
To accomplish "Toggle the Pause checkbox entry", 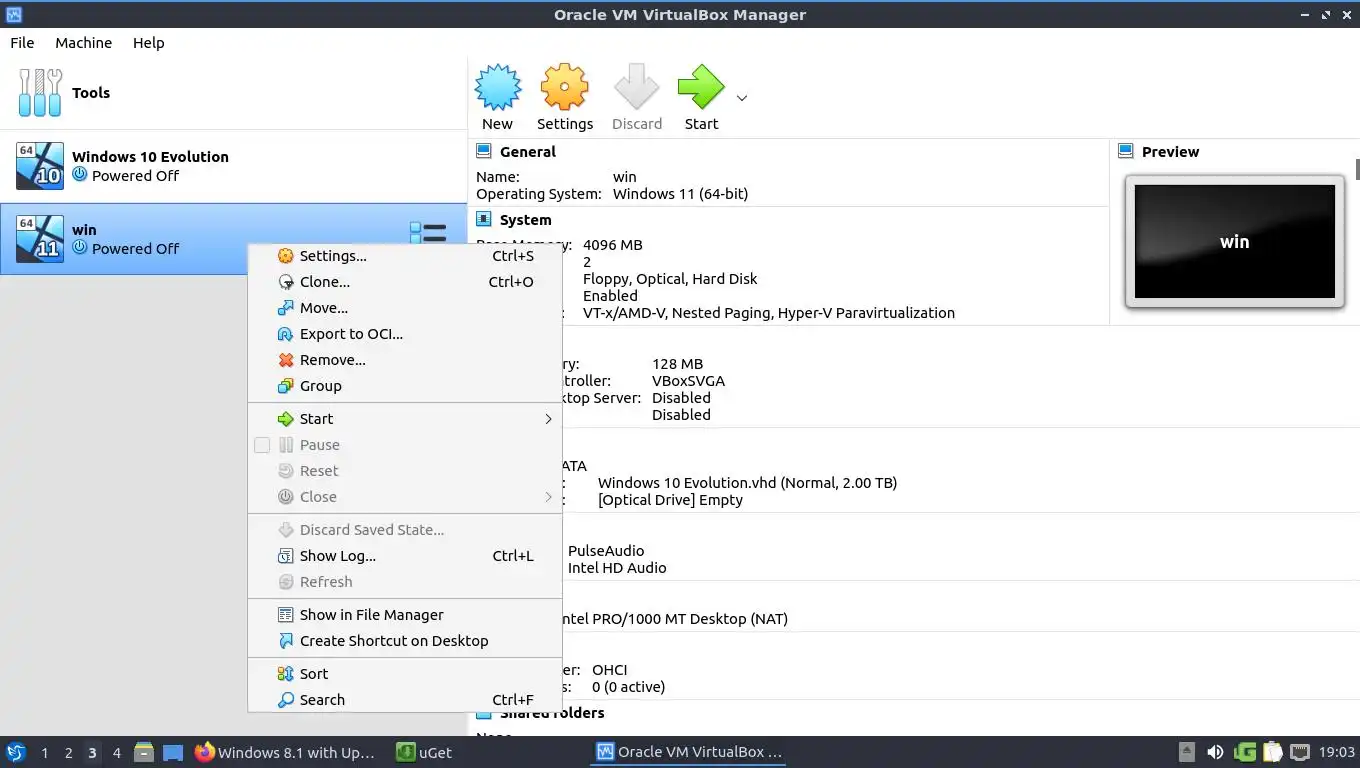I will [x=262, y=445].
